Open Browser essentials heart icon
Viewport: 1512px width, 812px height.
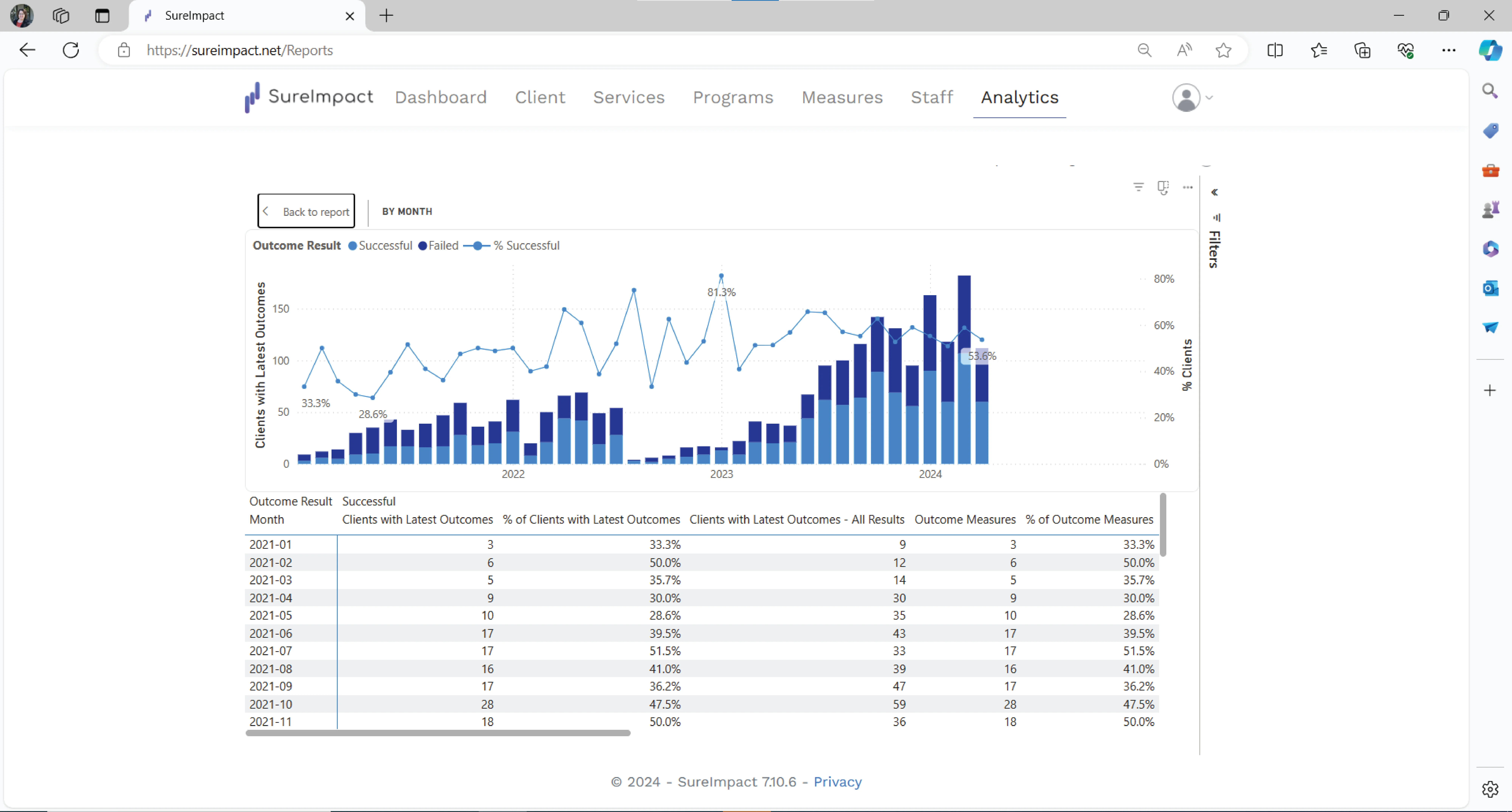(1406, 50)
